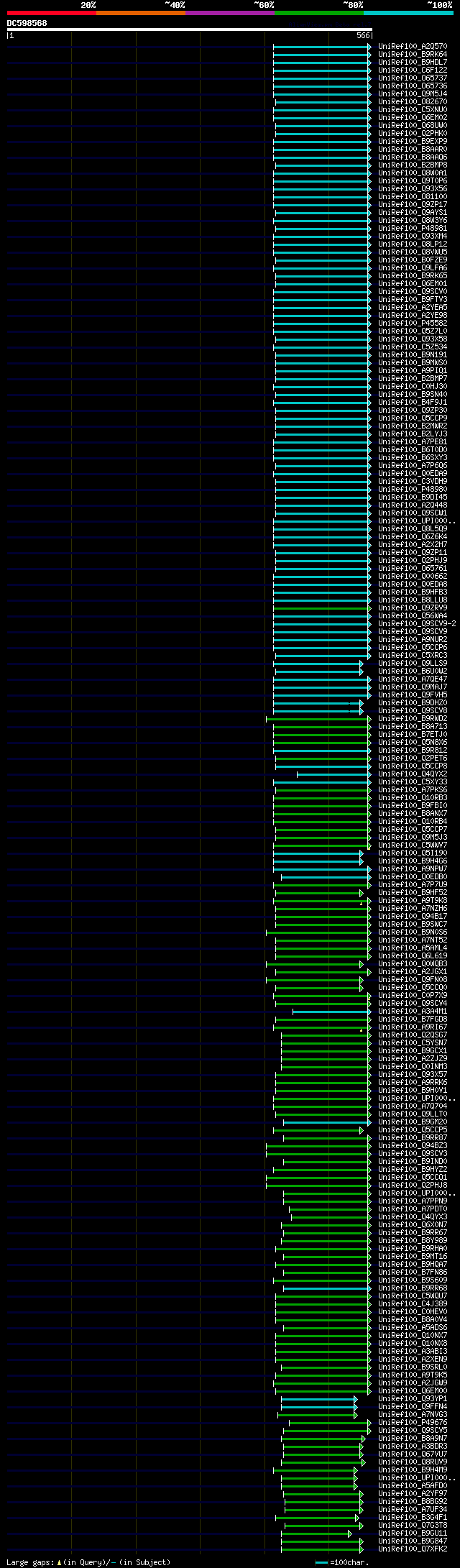The height and width of the screenshot is (1568, 460).
Task: Select label UniRef100_A7PKS6
Action: (413, 790)
